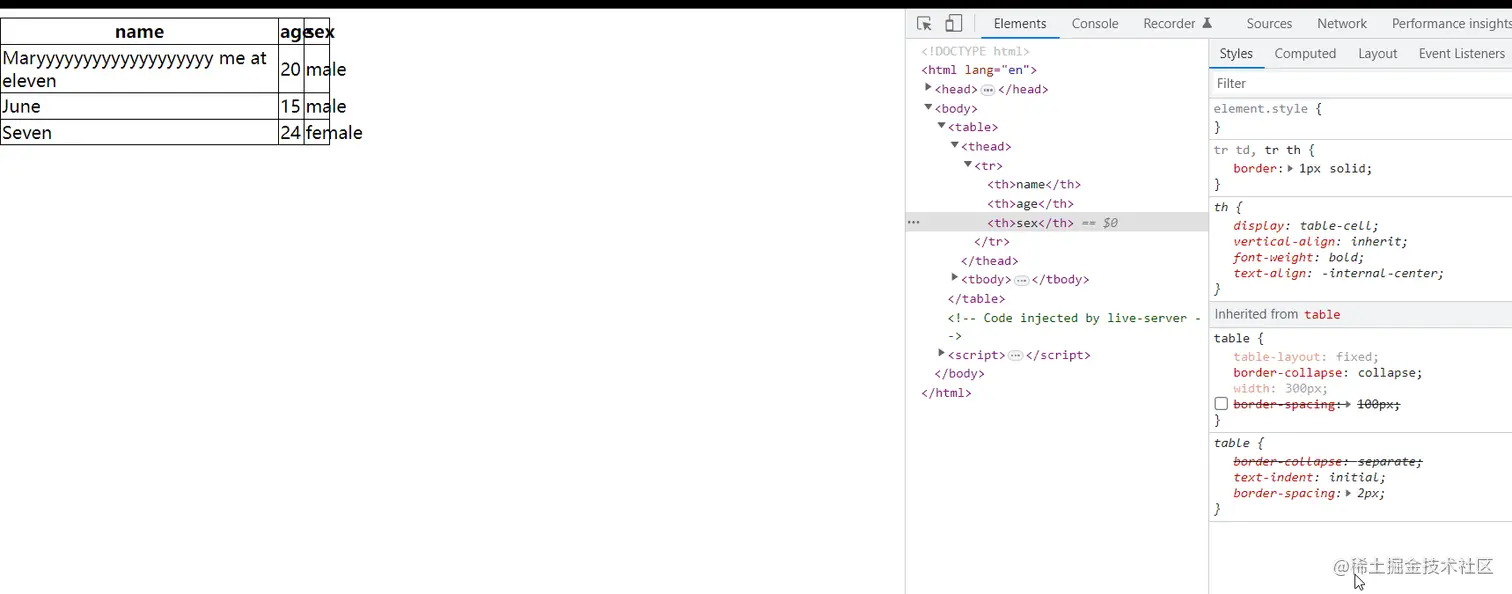Click the 'June' table cell

pyautogui.click(x=140, y=106)
